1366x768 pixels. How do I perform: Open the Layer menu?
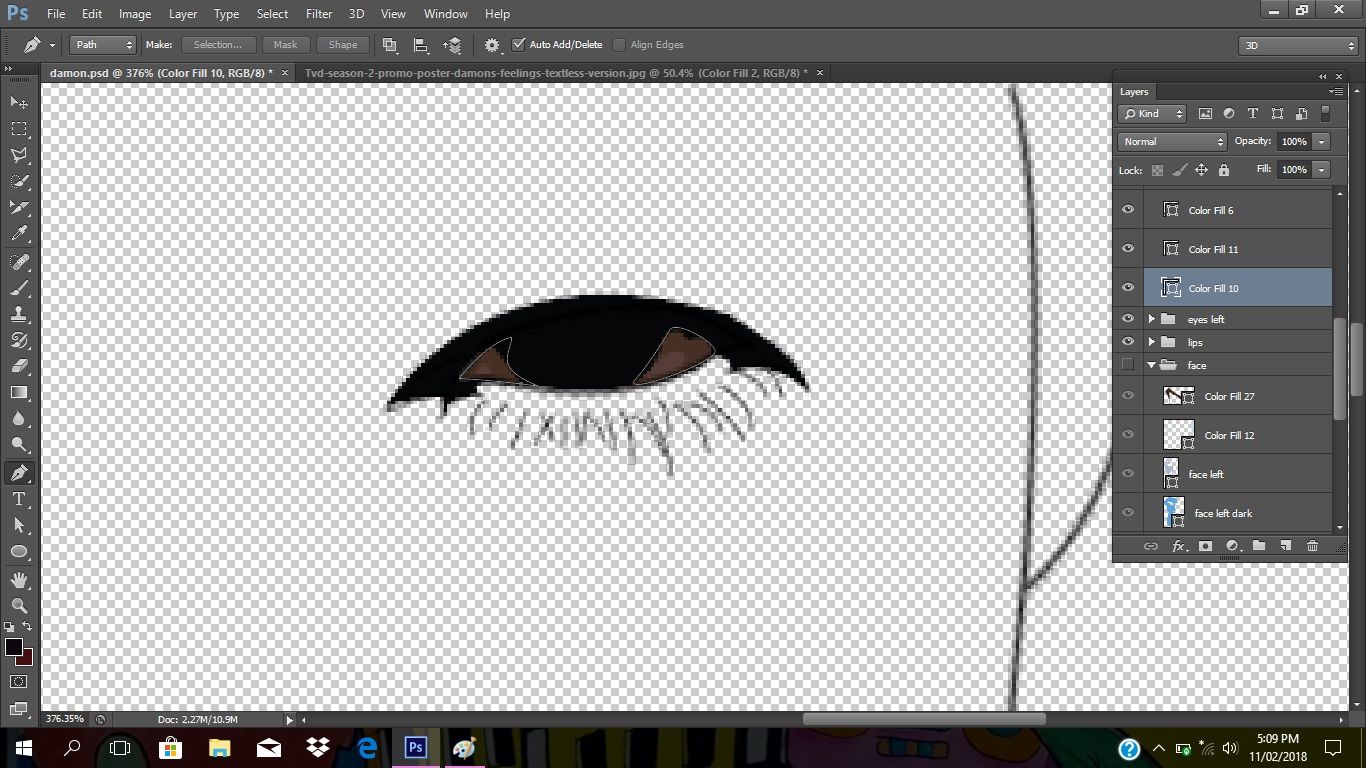coord(183,14)
